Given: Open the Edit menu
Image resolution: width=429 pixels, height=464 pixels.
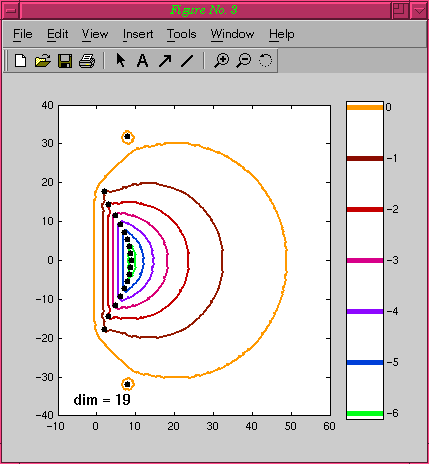Looking at the screenshot, I should pos(57,34).
